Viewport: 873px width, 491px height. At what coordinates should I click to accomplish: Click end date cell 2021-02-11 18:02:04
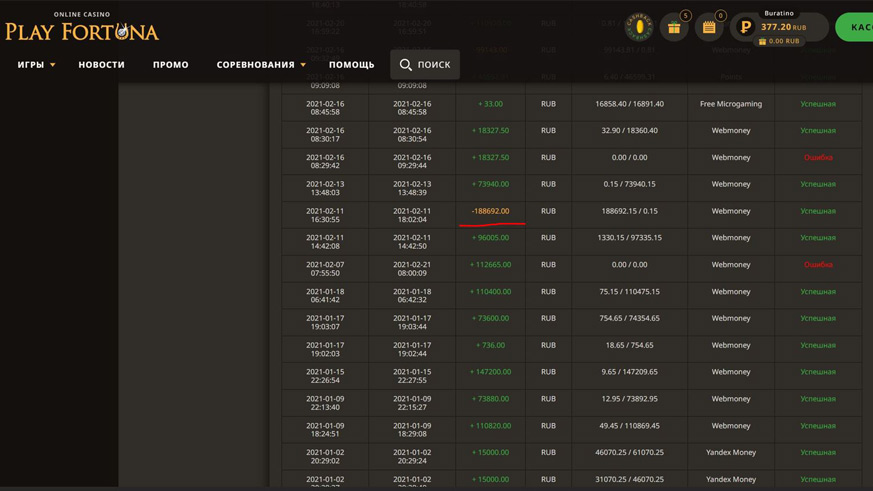(x=412, y=215)
